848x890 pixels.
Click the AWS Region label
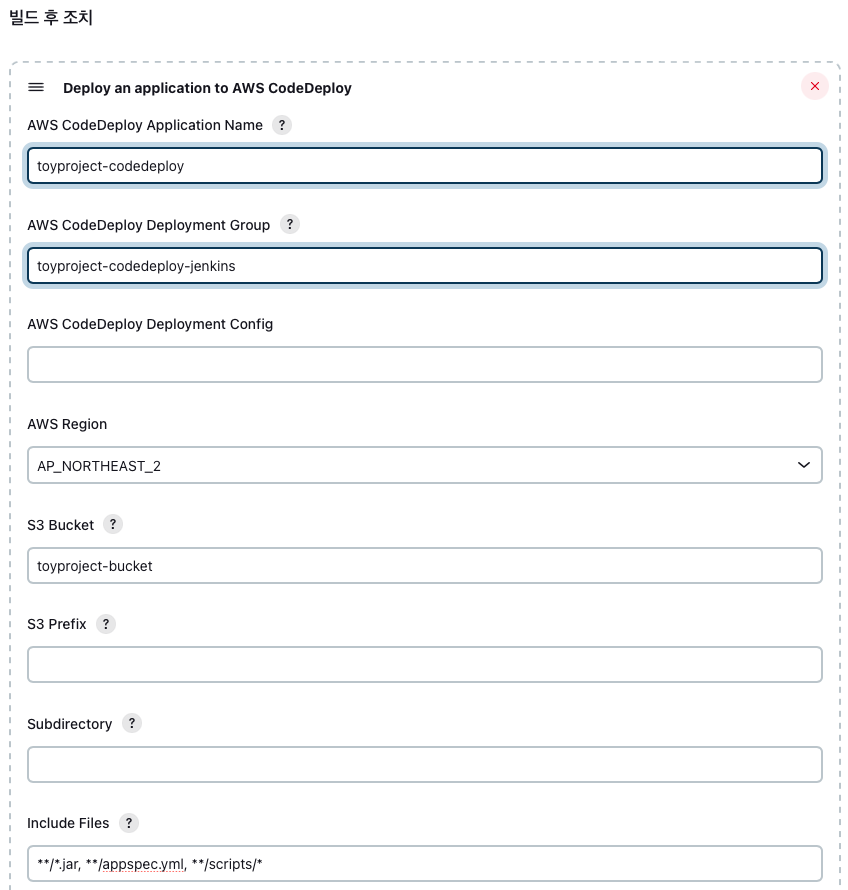pos(67,424)
